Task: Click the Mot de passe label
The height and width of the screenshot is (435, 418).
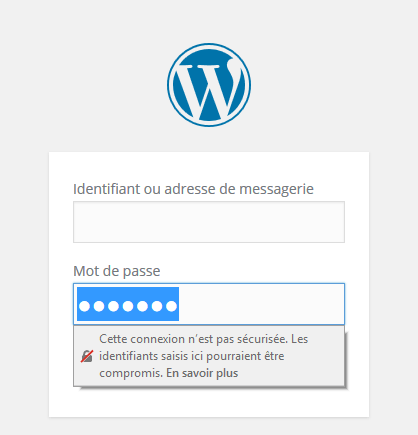Action: pos(117,271)
